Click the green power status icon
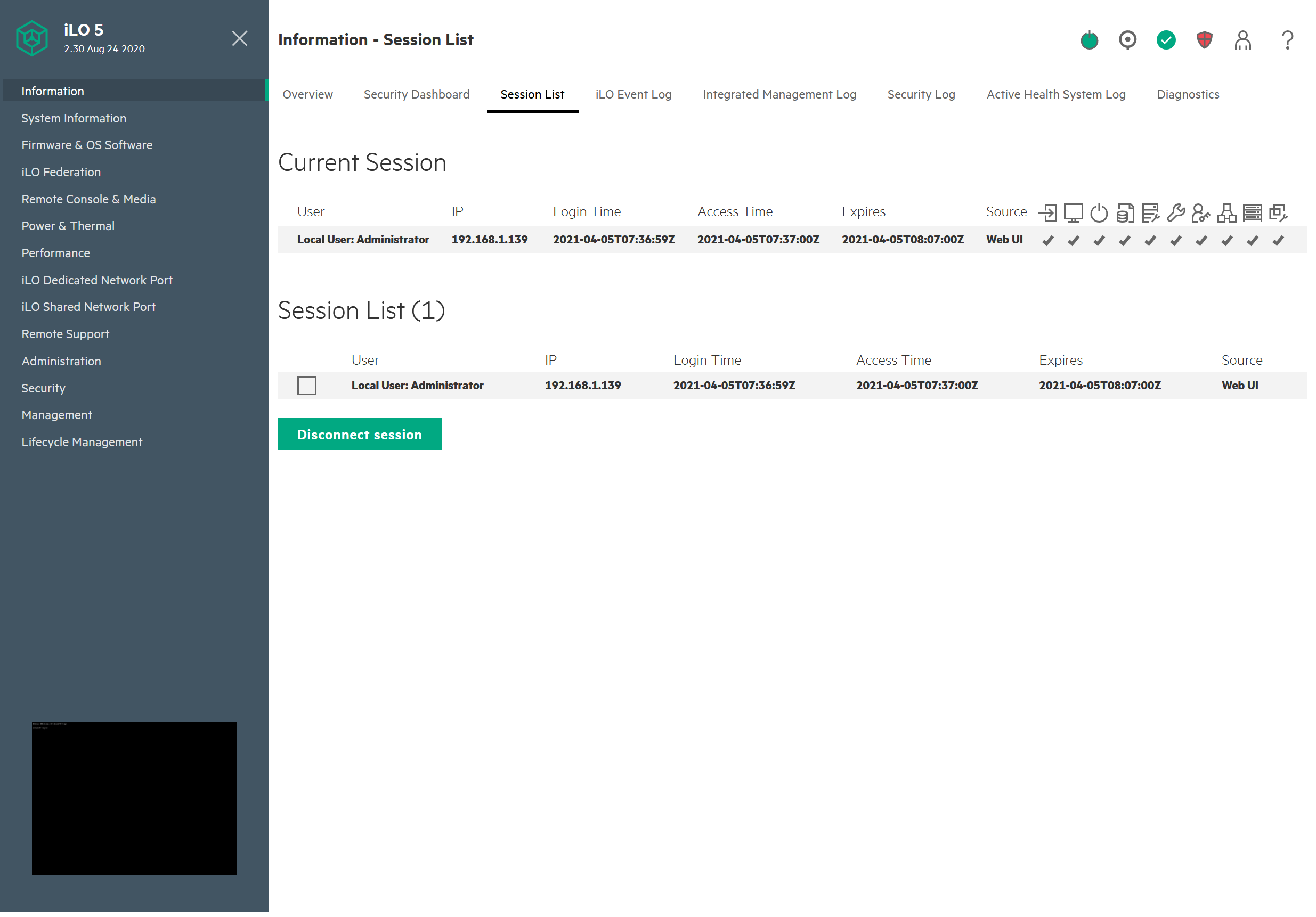 pos(1089,40)
